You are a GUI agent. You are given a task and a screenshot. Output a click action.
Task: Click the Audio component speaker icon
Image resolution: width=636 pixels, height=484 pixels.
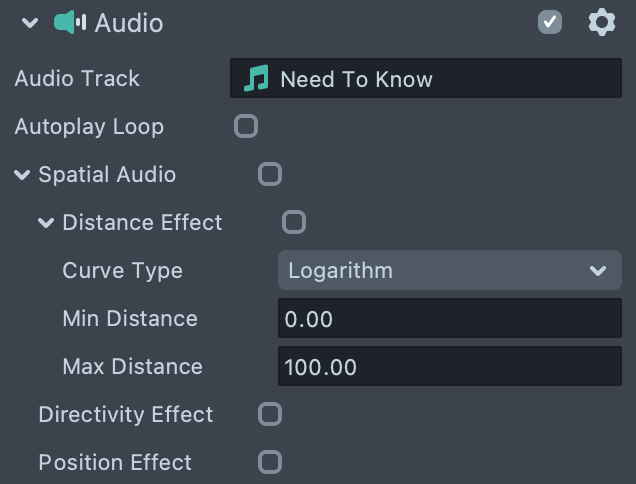[x=70, y=22]
